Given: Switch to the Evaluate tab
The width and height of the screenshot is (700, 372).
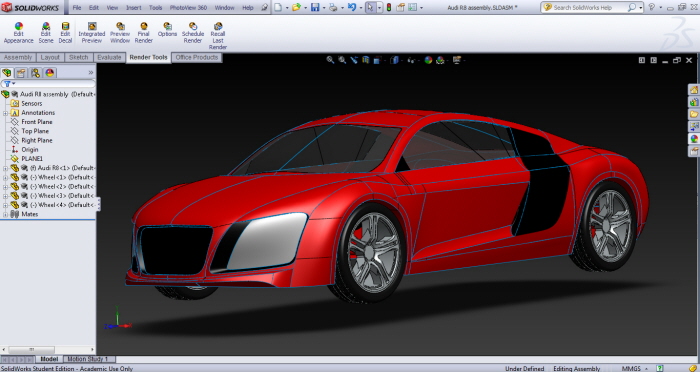Looking at the screenshot, I should tap(109, 57).
